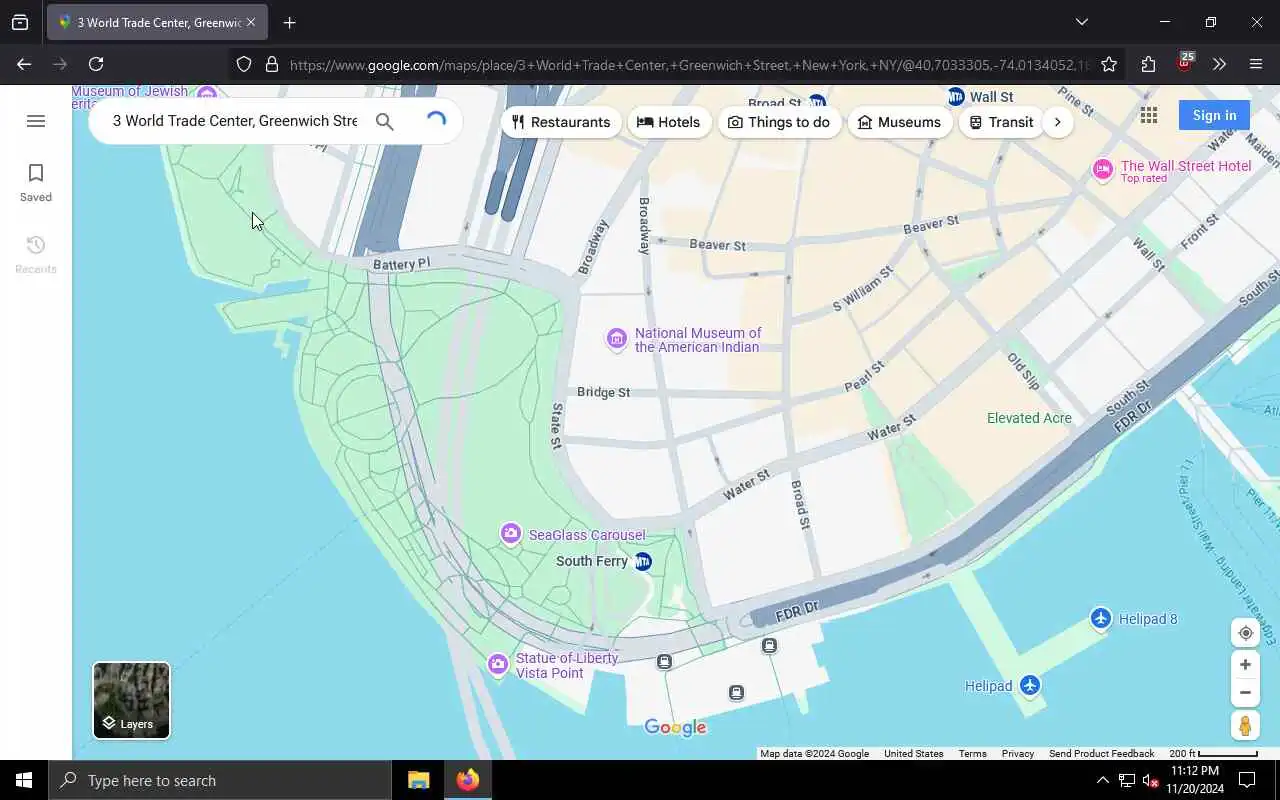This screenshot has width=1280, height=800.
Task: Select the Things to do chip
Action: [x=779, y=122]
